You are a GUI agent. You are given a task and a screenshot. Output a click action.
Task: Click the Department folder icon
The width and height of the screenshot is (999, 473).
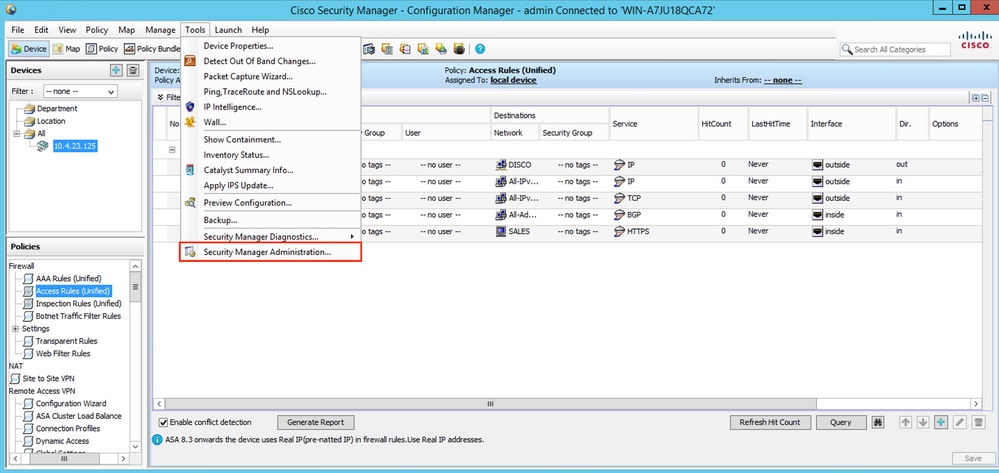(29, 108)
